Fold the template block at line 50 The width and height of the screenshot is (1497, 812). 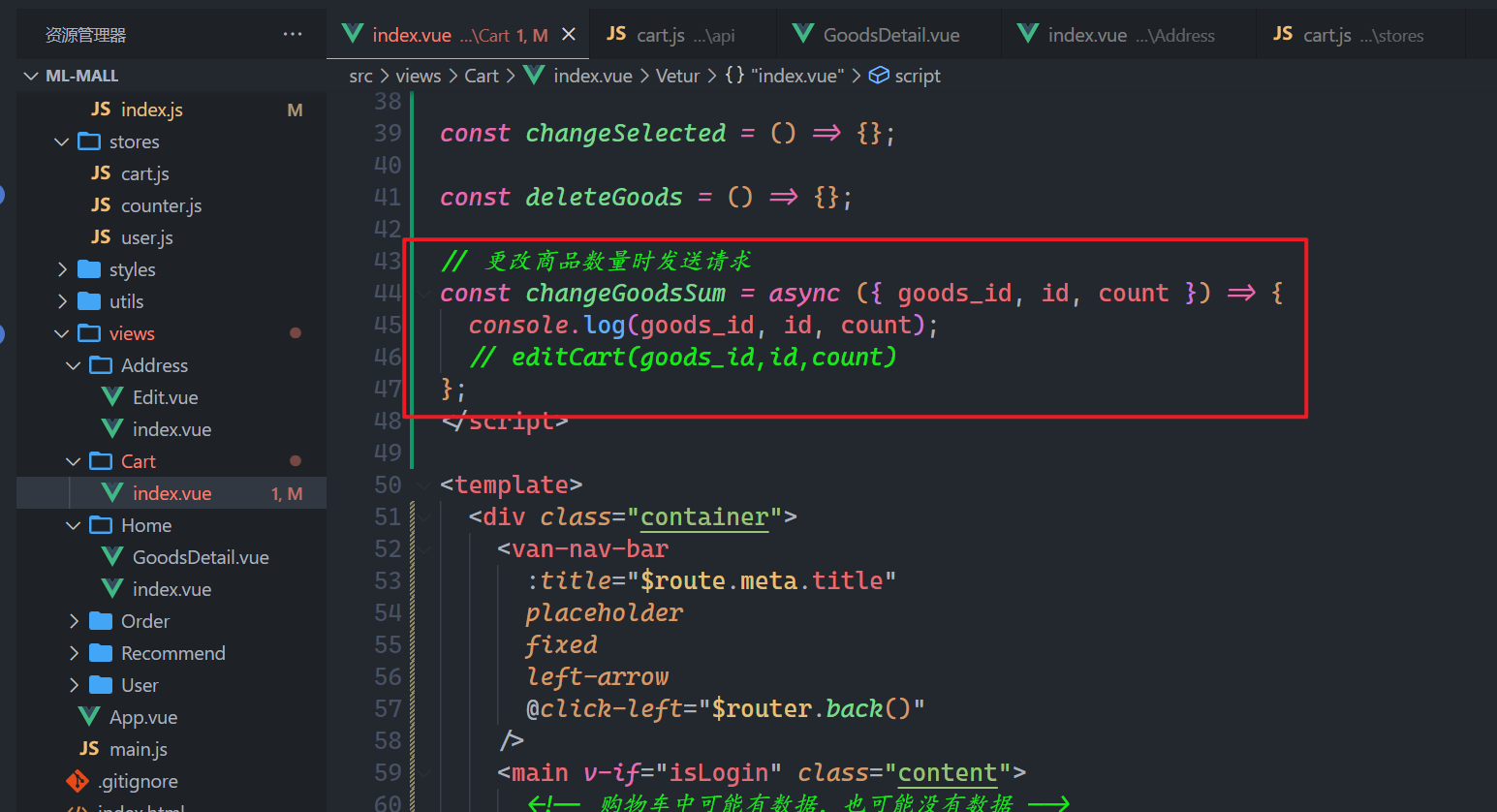(x=425, y=484)
